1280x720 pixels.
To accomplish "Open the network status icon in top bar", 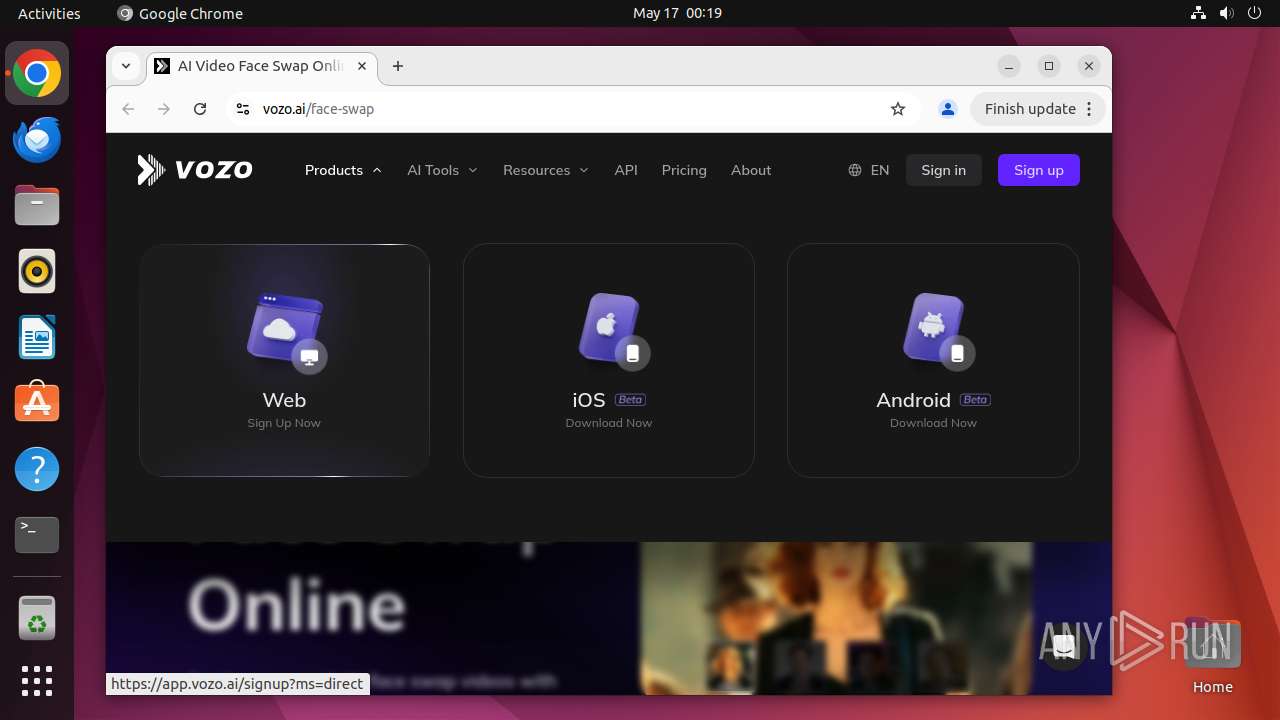I will 1199,13.
